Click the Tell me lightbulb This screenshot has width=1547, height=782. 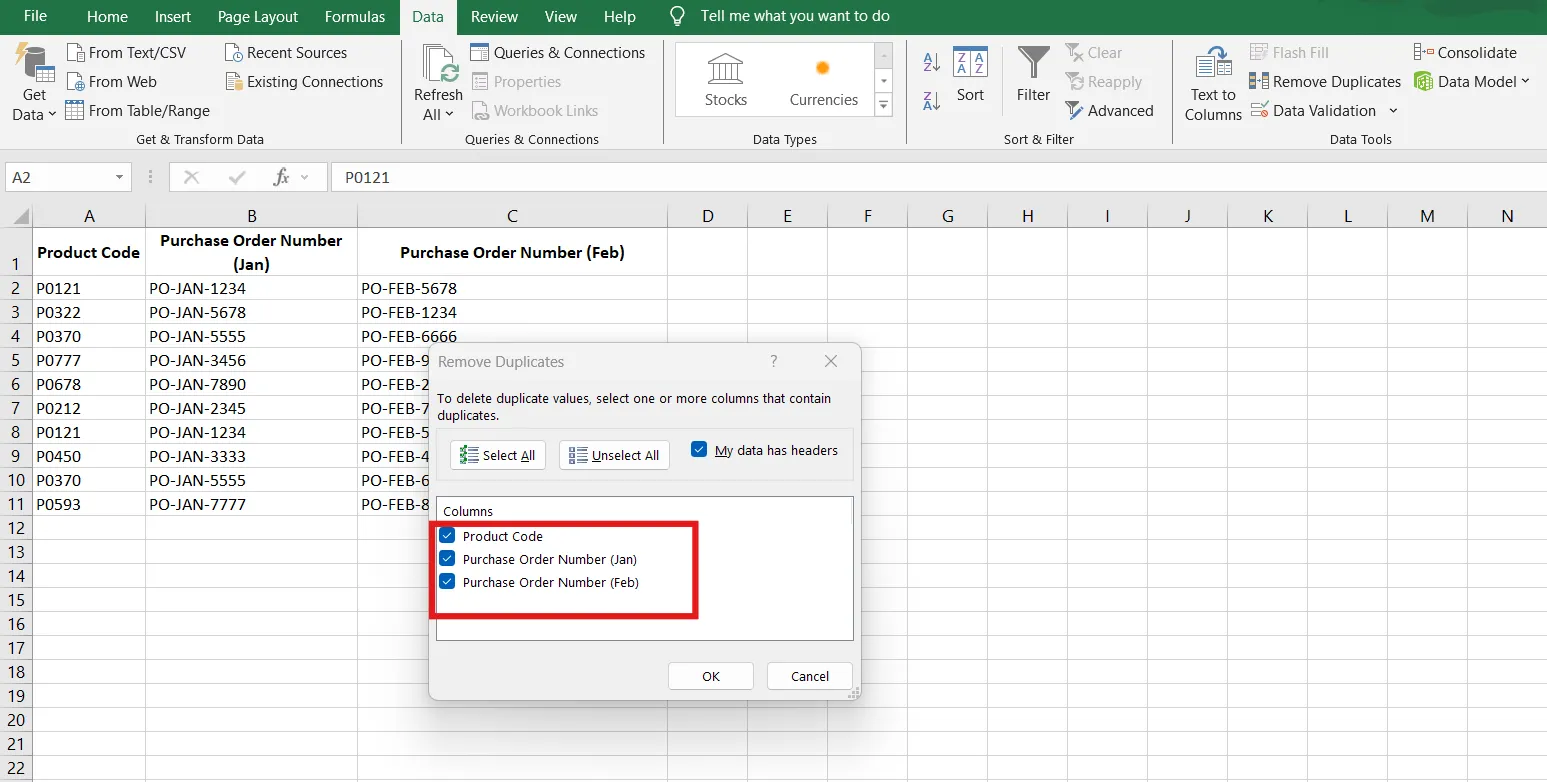(677, 16)
